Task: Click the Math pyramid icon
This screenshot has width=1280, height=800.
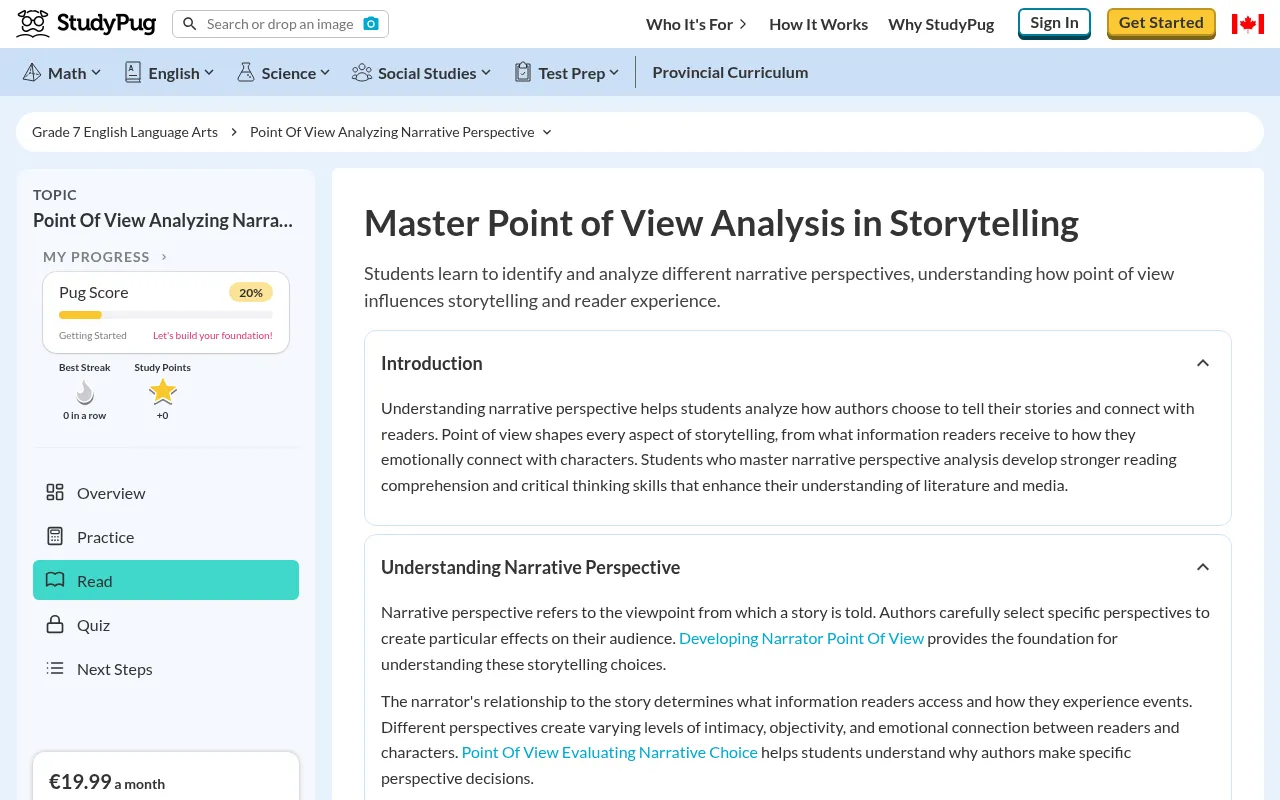Action: pyautogui.click(x=32, y=72)
